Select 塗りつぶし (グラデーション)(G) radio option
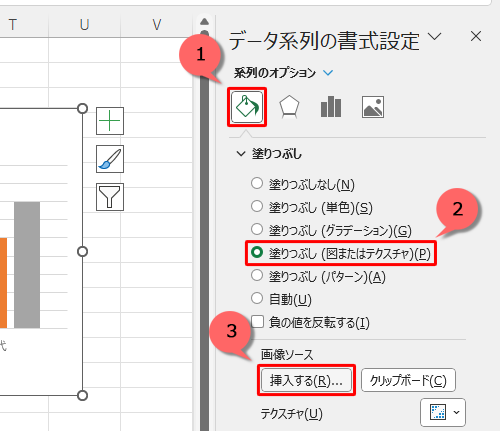 pos(257,229)
